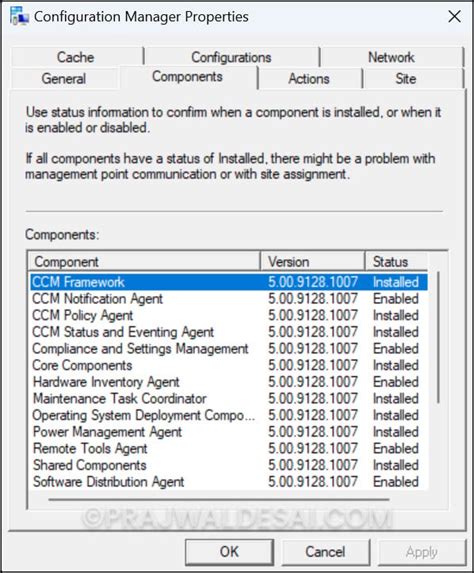Select the CCM Framework row

tap(229, 282)
